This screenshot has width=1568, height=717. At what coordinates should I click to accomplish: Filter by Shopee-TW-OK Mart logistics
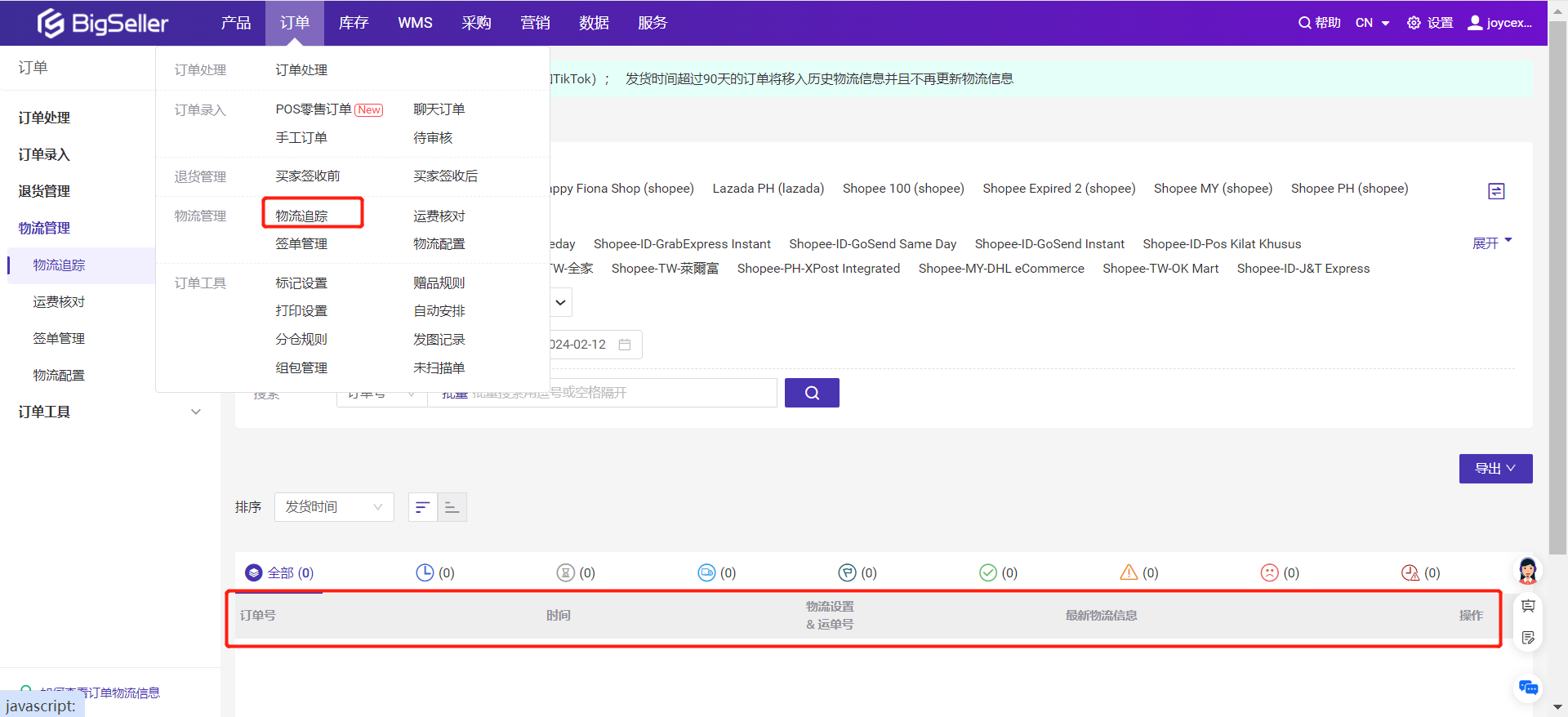(x=1160, y=269)
